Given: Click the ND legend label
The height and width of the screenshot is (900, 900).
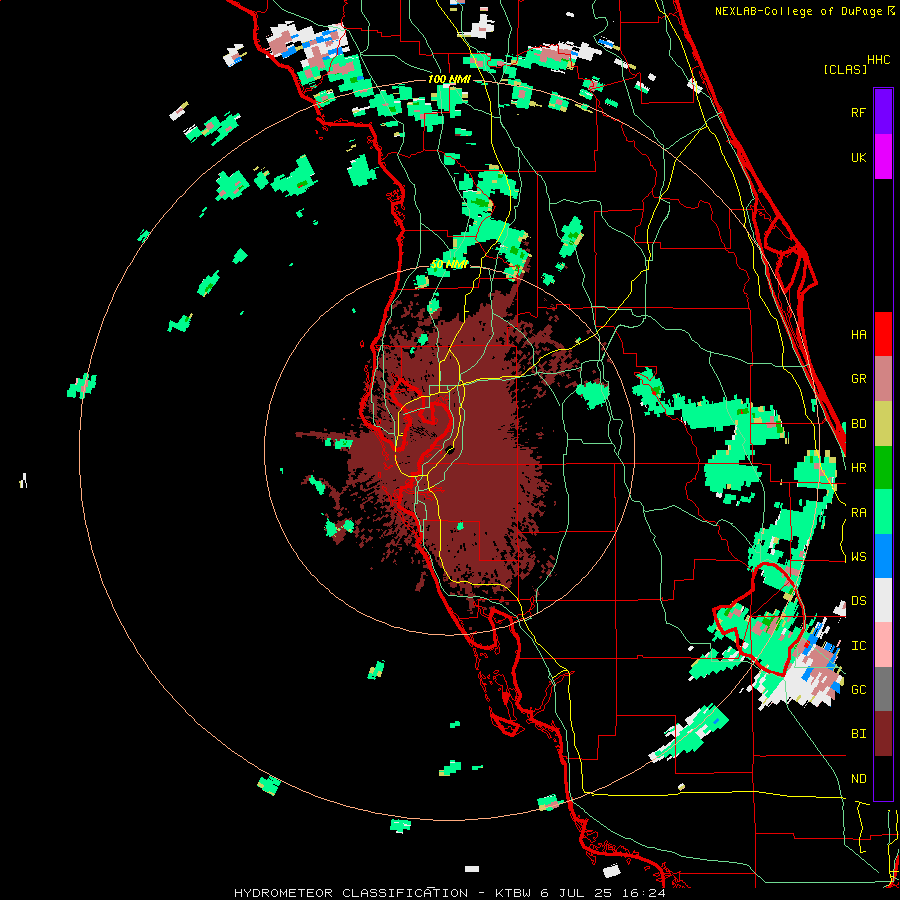Looking at the screenshot, I should (x=858, y=779).
